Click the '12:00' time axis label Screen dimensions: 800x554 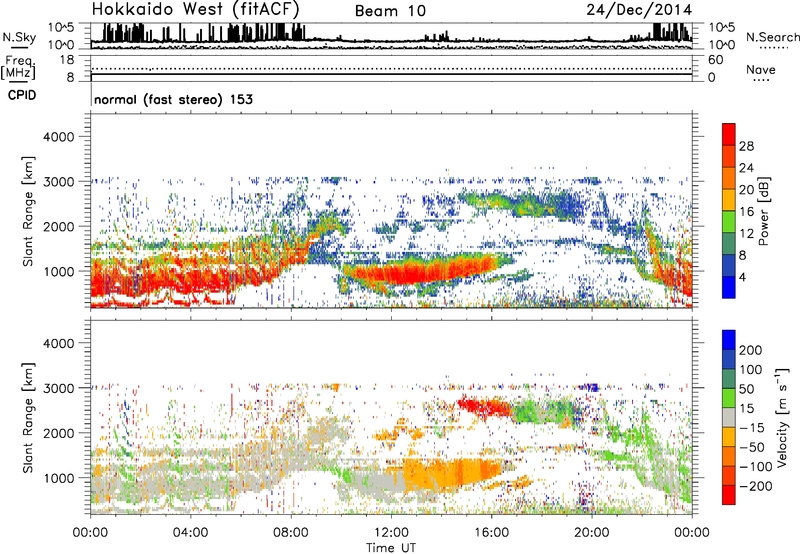coord(391,533)
